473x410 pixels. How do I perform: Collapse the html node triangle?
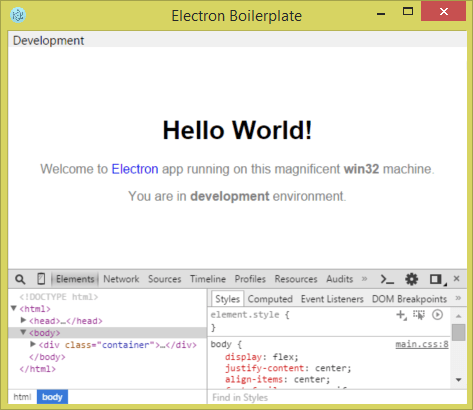14,308
